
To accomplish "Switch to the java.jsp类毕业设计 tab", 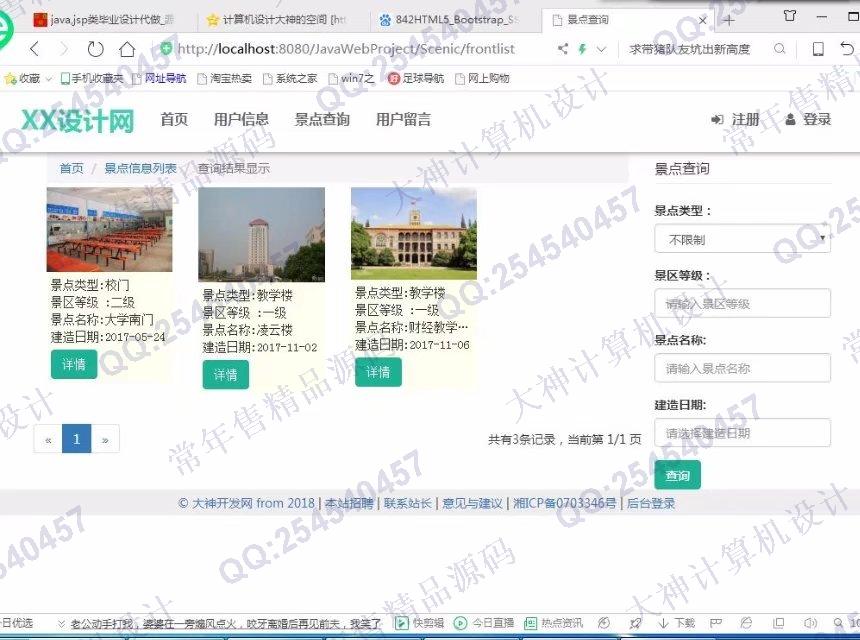I will pos(104,20).
